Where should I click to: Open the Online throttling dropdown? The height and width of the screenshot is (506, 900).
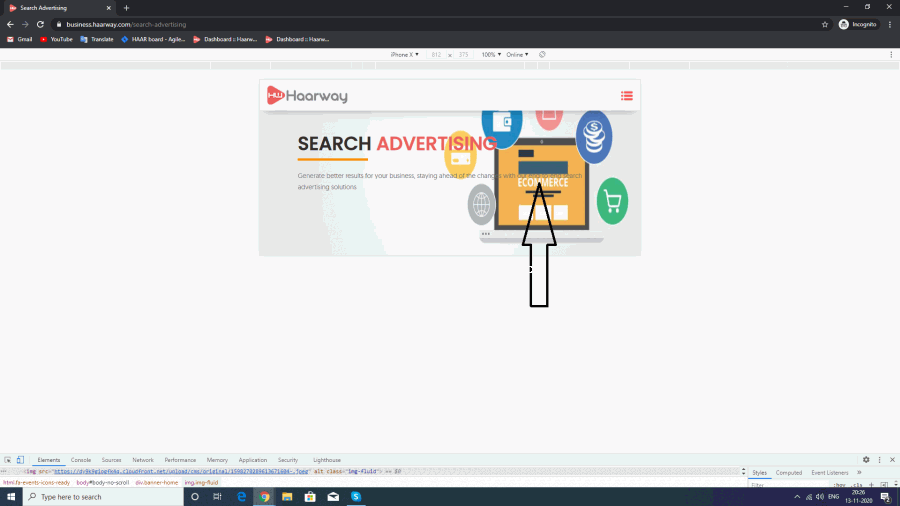point(517,54)
